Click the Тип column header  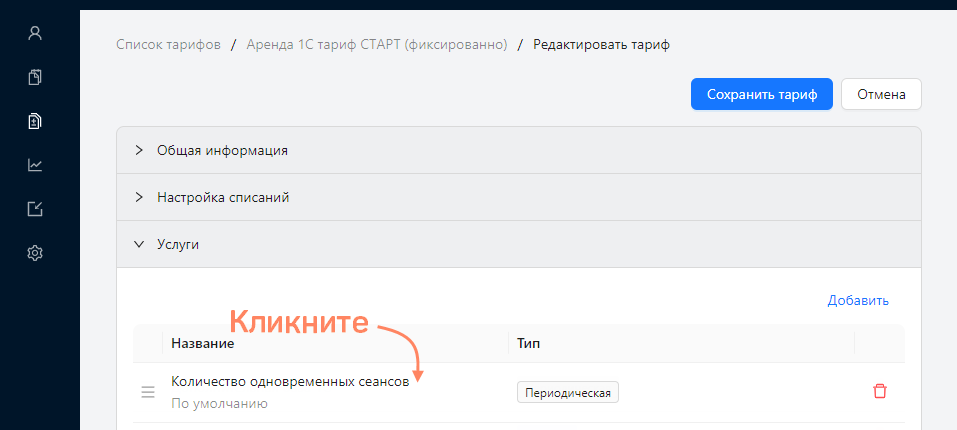pos(529,343)
